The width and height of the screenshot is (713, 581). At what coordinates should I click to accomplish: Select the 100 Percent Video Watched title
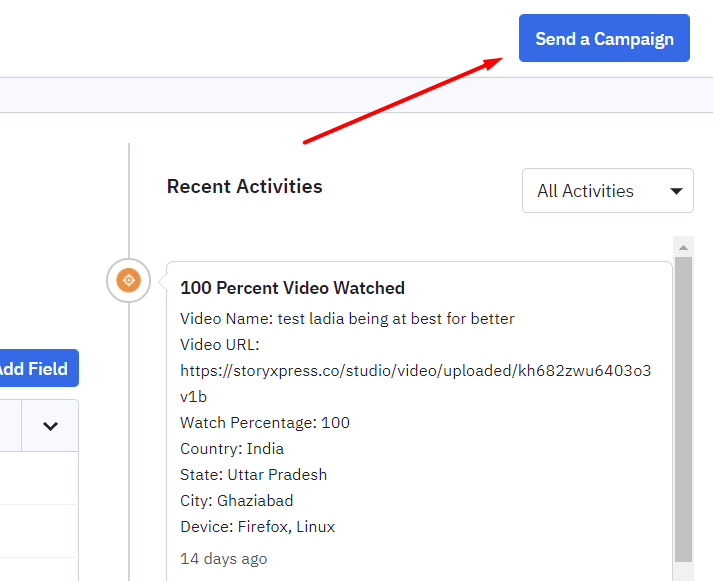(x=292, y=288)
